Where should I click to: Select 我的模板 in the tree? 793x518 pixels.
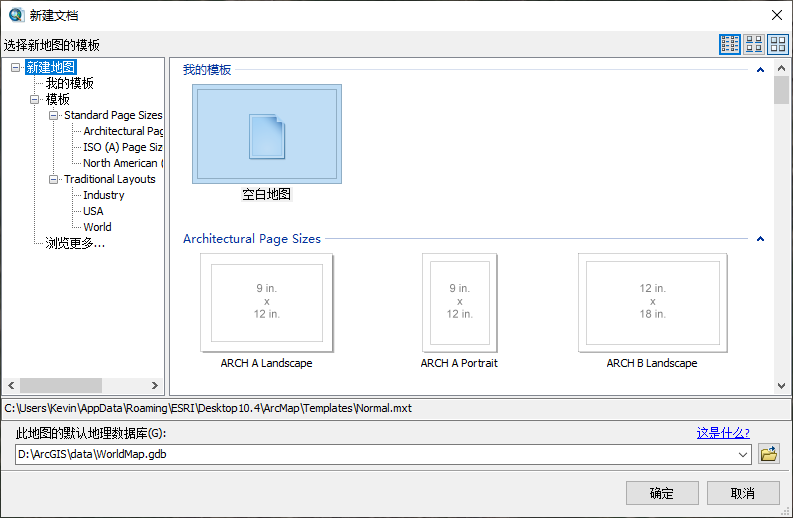click(x=70, y=84)
